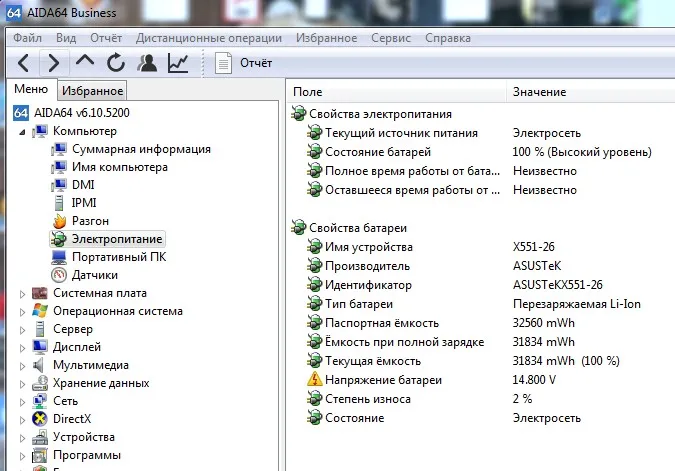This screenshot has width=675, height=471.
Task: Open remote user management person icon
Action: [x=147, y=63]
